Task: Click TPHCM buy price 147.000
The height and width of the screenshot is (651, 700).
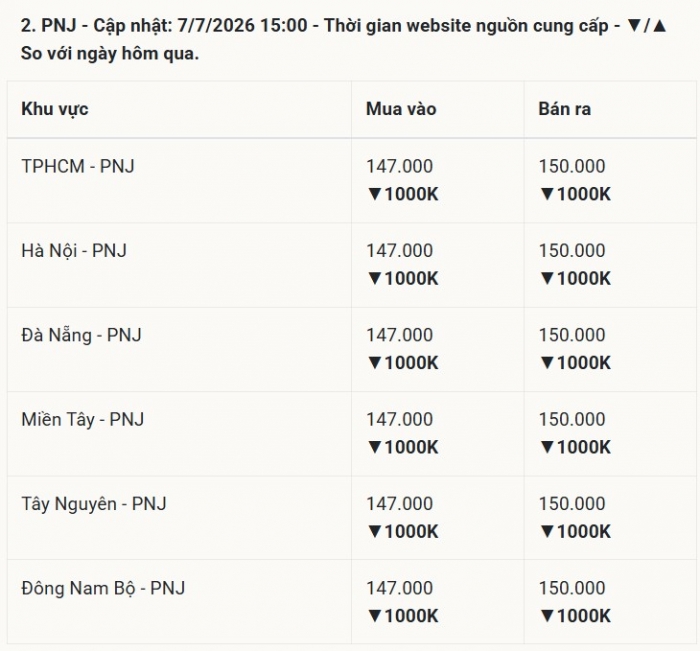Action: [x=400, y=166]
